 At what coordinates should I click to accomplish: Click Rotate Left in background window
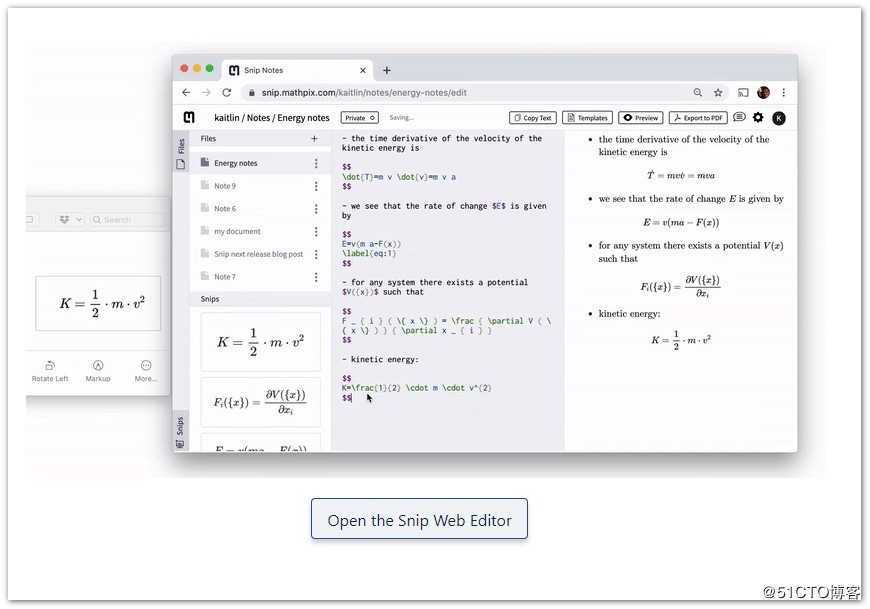(x=50, y=371)
